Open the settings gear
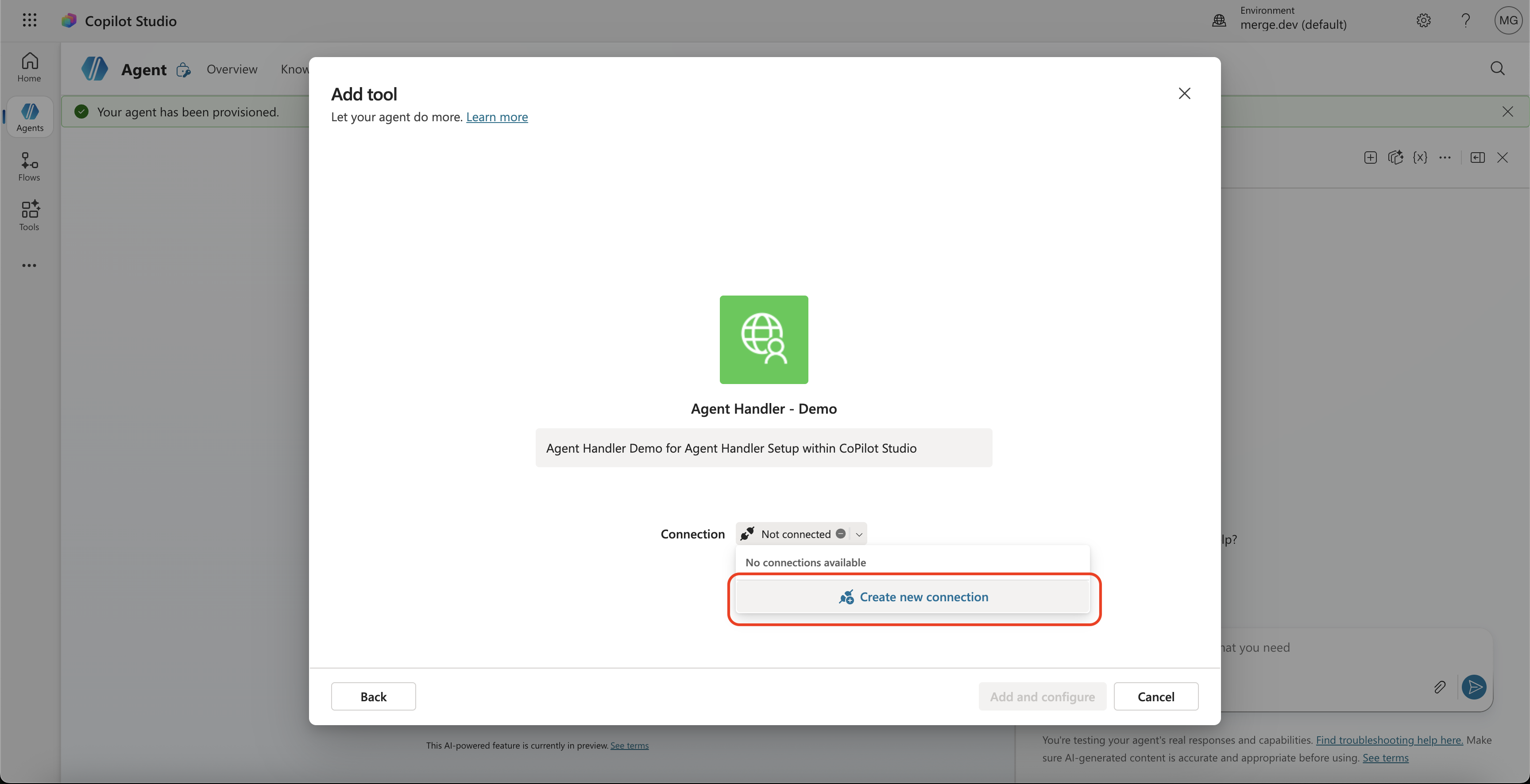 coord(1423,21)
